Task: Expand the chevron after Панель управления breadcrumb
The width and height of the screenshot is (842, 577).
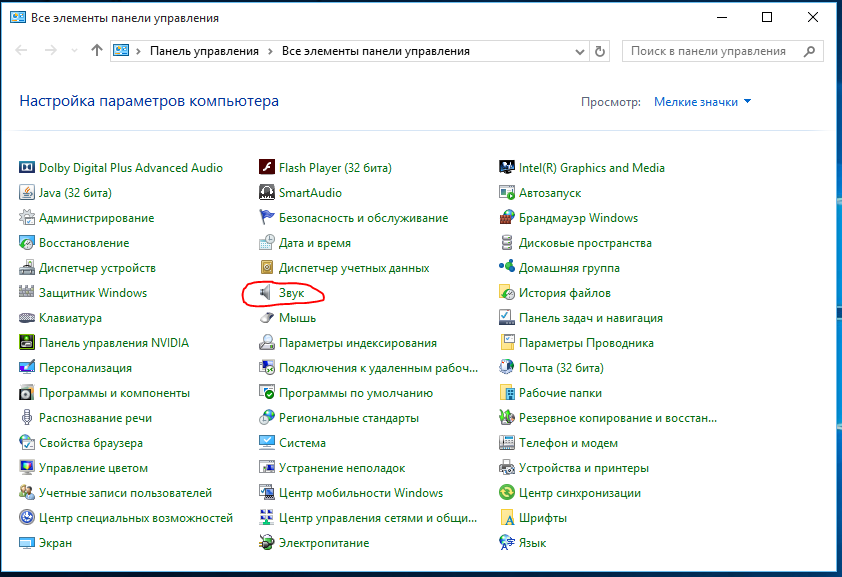Action: click(x=270, y=51)
